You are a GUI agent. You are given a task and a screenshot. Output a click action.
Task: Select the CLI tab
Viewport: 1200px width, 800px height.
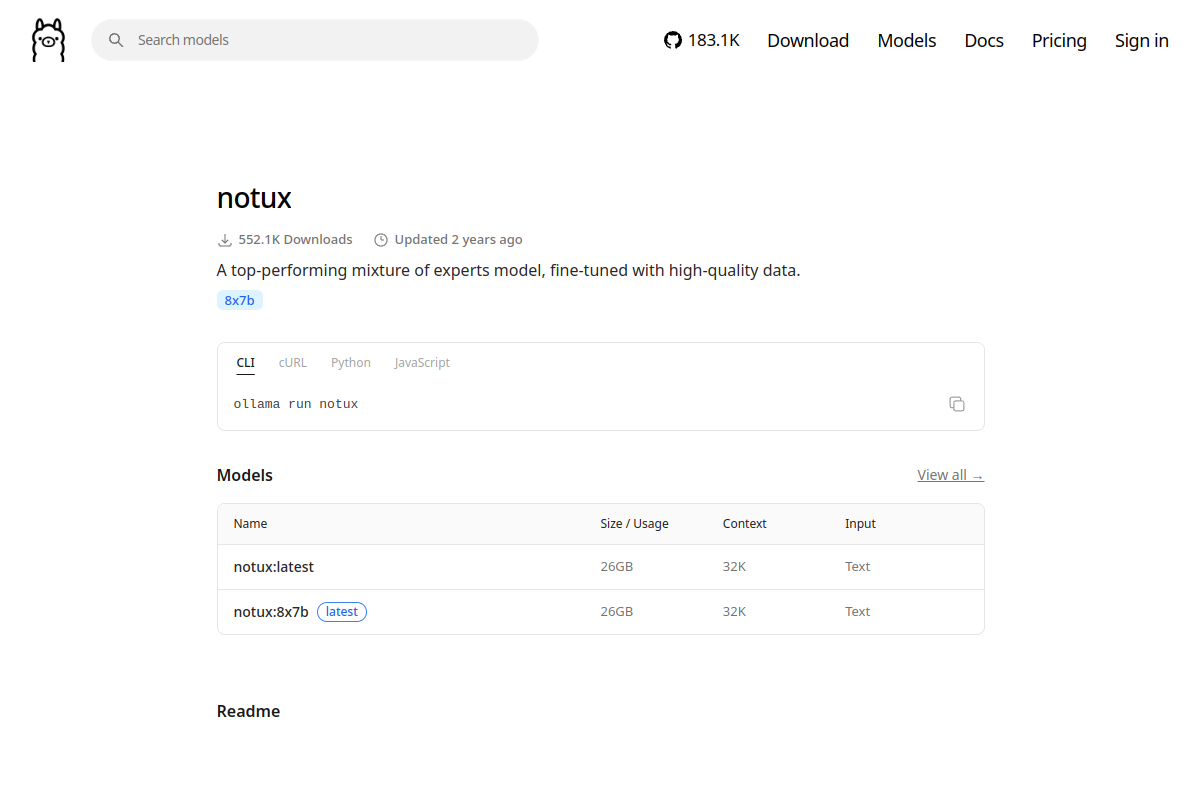tap(246, 363)
